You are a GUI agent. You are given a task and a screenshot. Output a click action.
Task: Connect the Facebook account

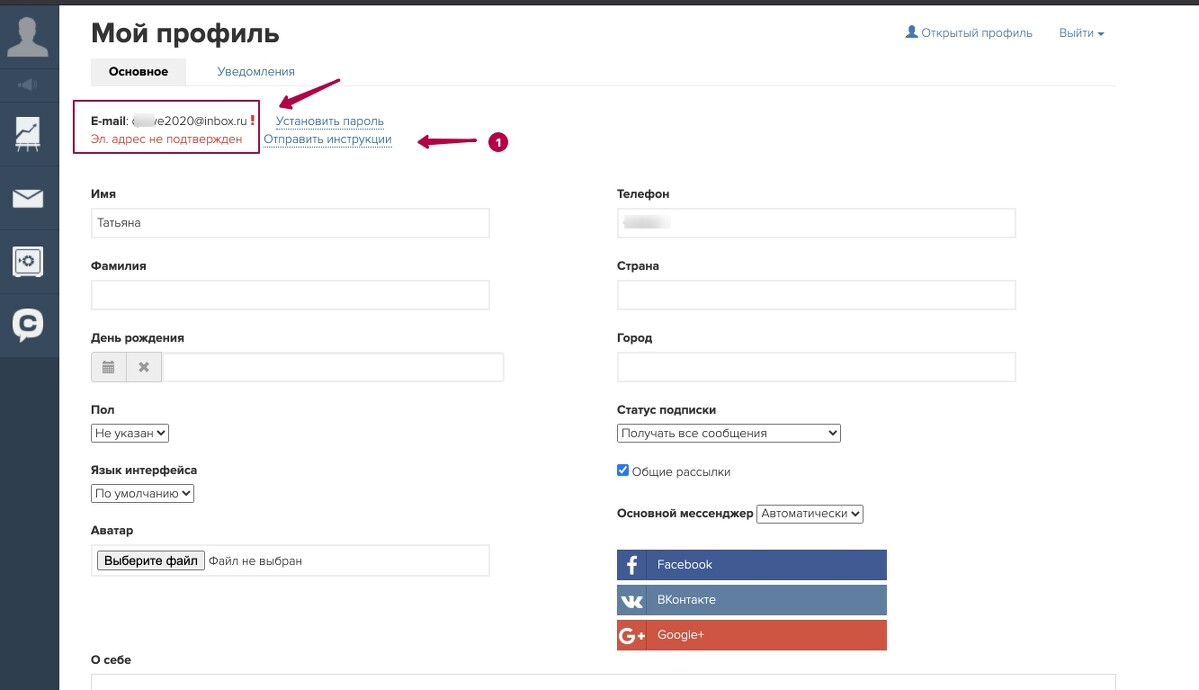tap(752, 565)
